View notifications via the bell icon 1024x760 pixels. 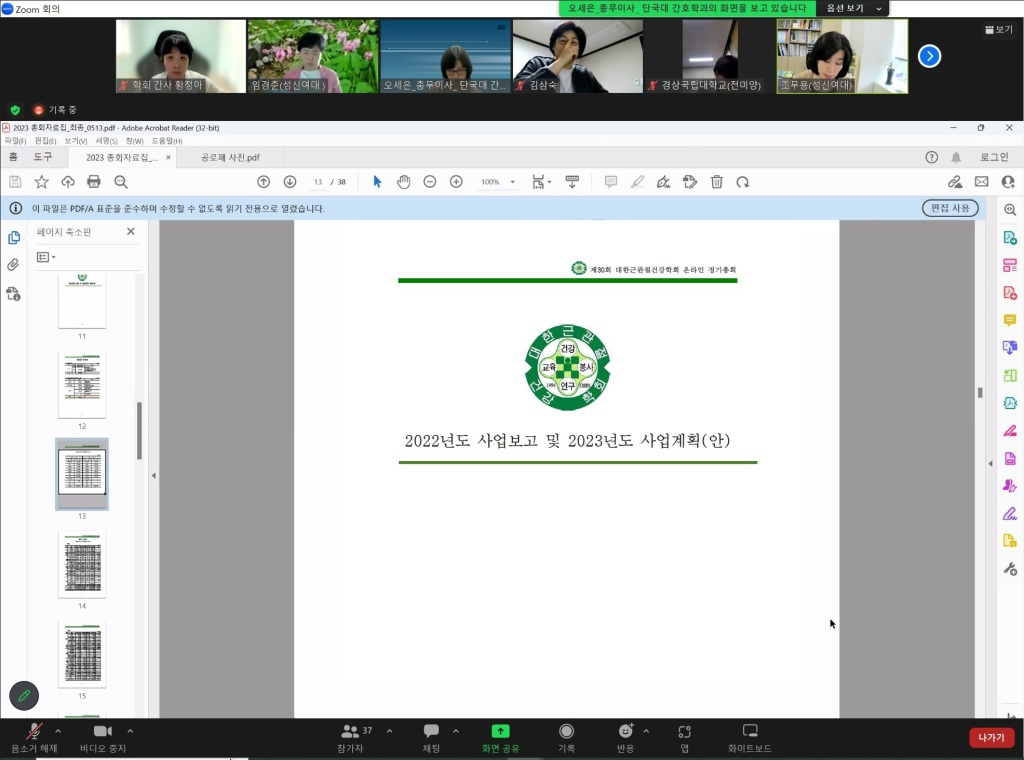click(956, 157)
